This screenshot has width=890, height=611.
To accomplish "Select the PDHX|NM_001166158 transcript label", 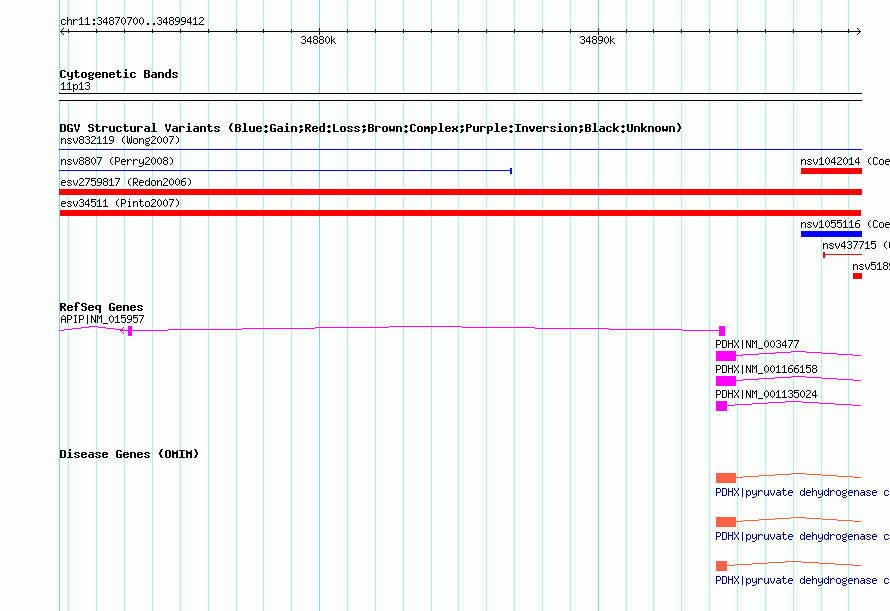I will (x=766, y=369).
